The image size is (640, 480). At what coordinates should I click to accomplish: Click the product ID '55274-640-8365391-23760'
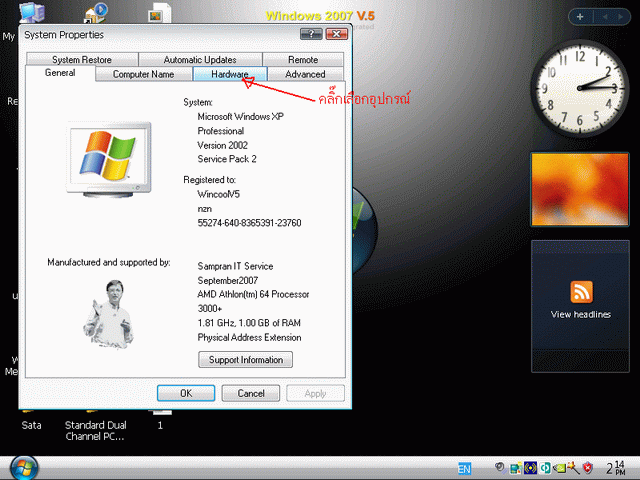click(249, 223)
